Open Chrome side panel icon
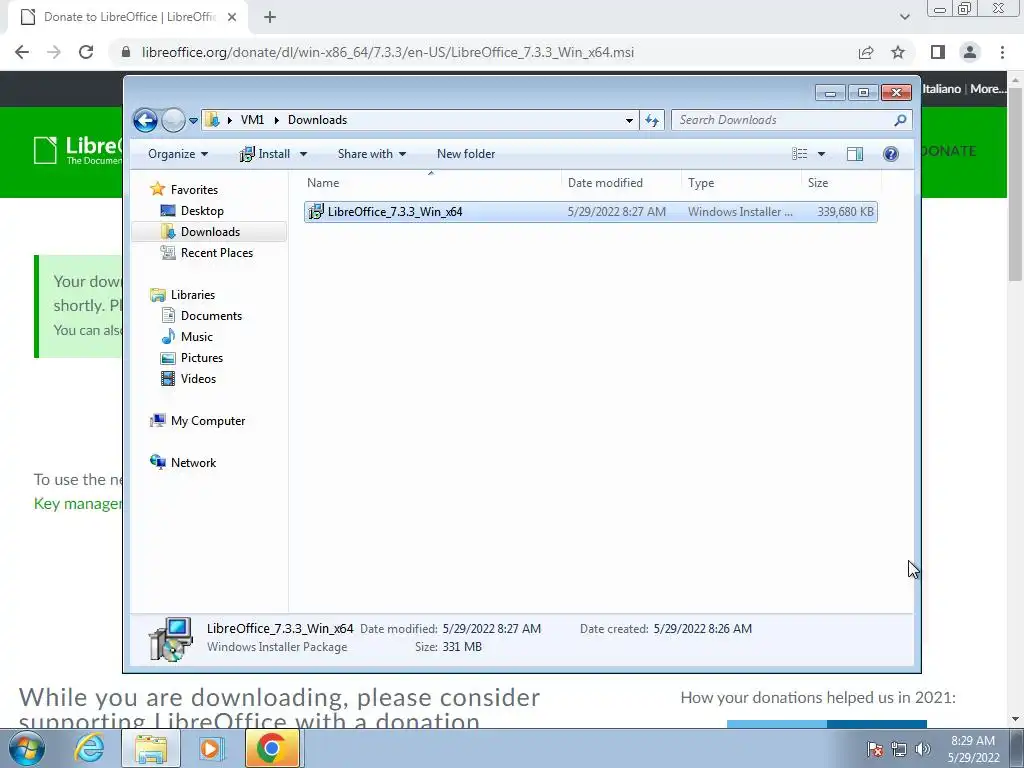This screenshot has width=1024, height=768. [x=938, y=52]
